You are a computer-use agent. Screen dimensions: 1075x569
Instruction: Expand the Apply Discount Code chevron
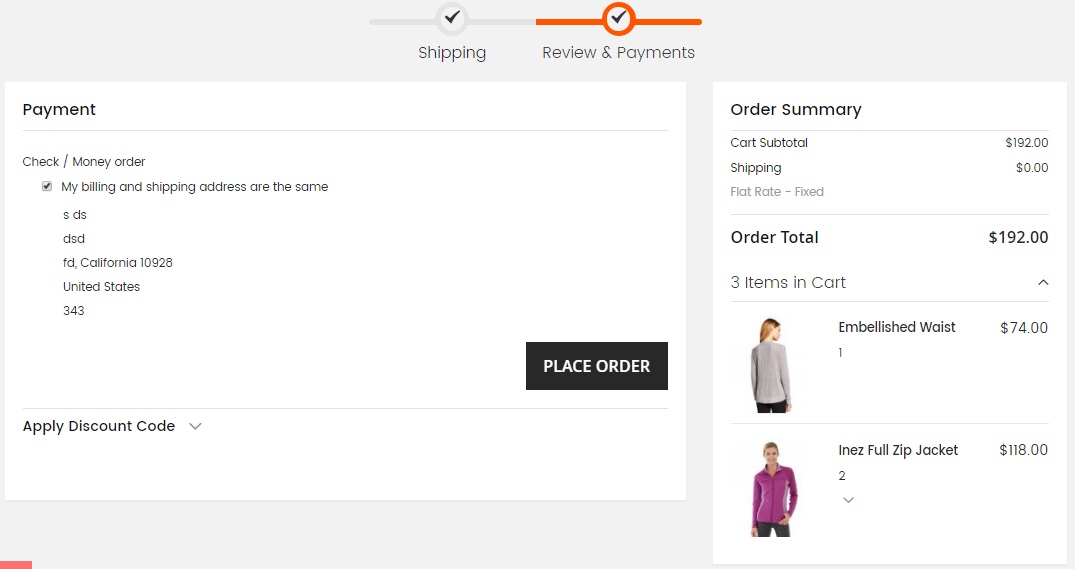pyautogui.click(x=195, y=426)
